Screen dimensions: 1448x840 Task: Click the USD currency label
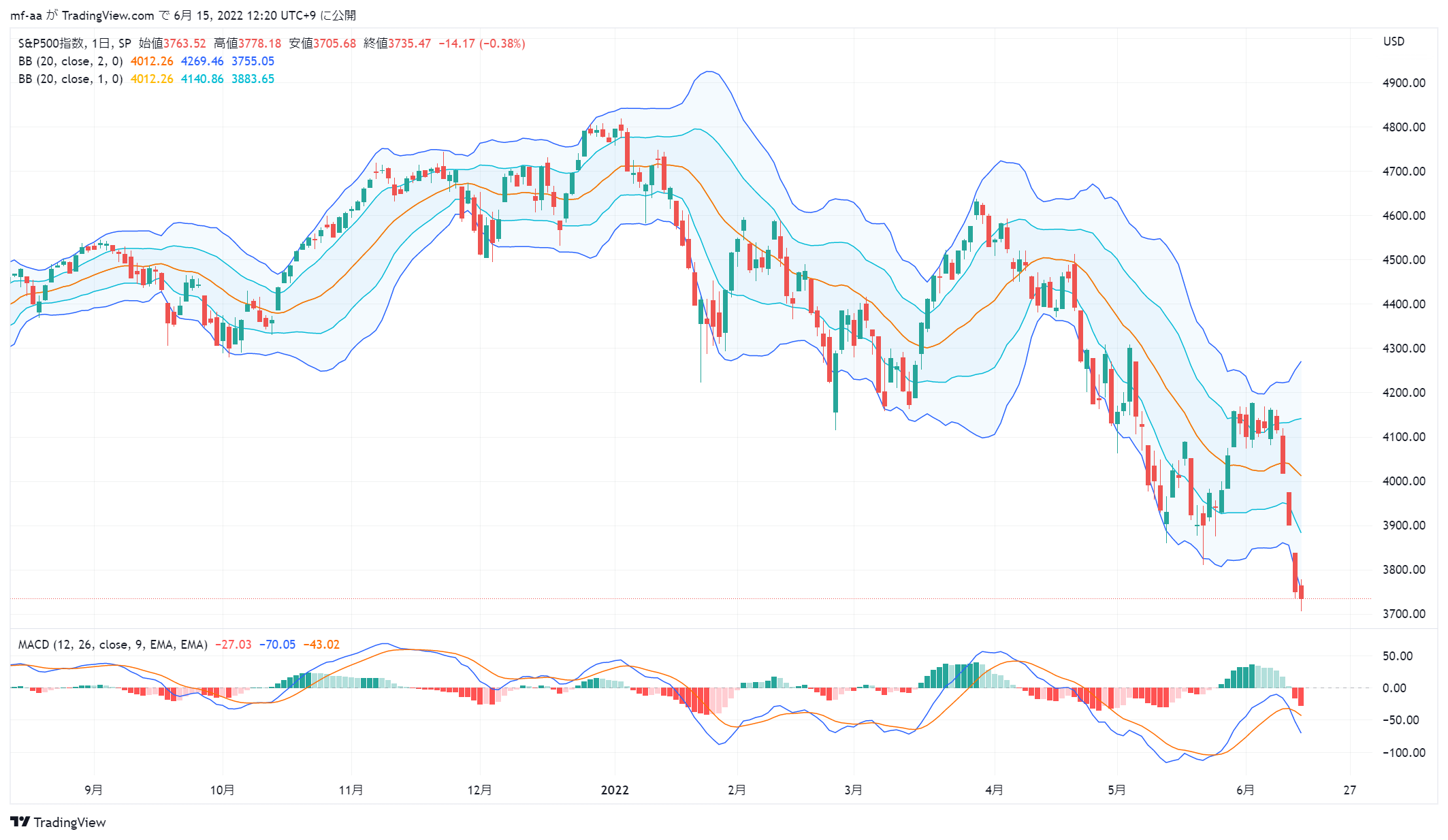coord(1394,42)
